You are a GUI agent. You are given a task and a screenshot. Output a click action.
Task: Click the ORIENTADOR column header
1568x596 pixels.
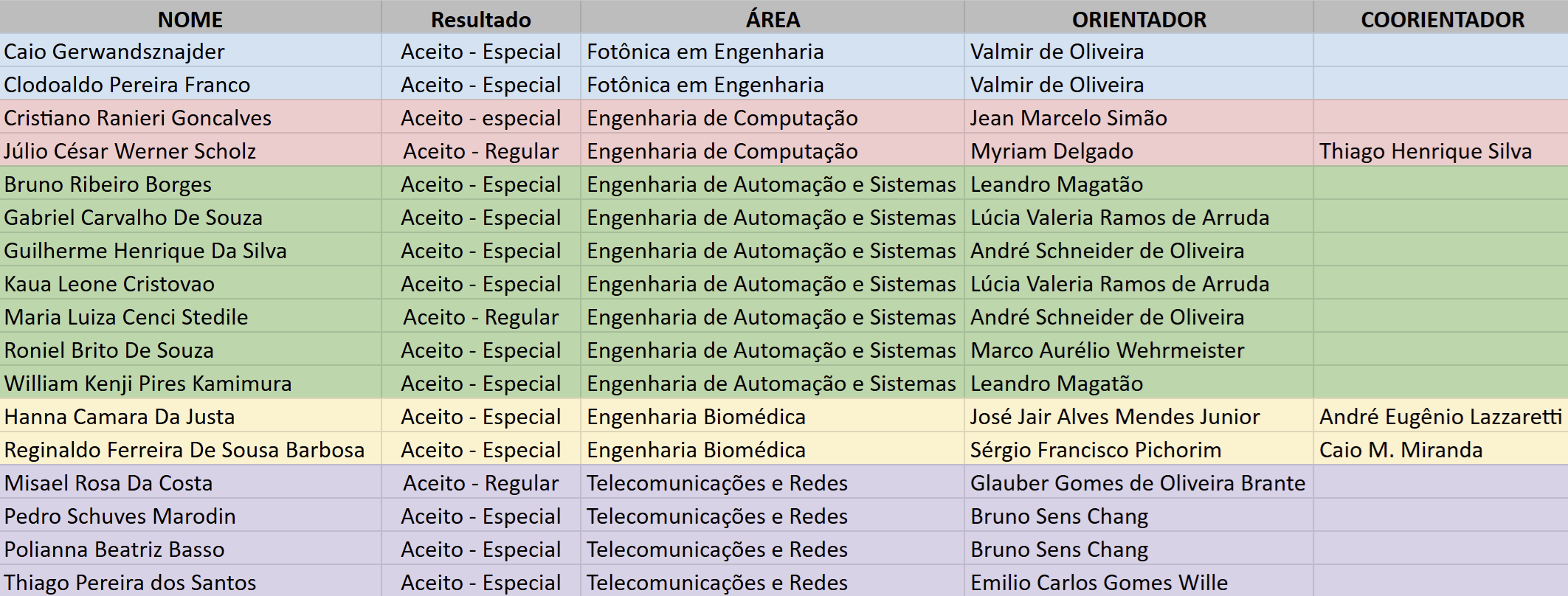pos(1139,19)
